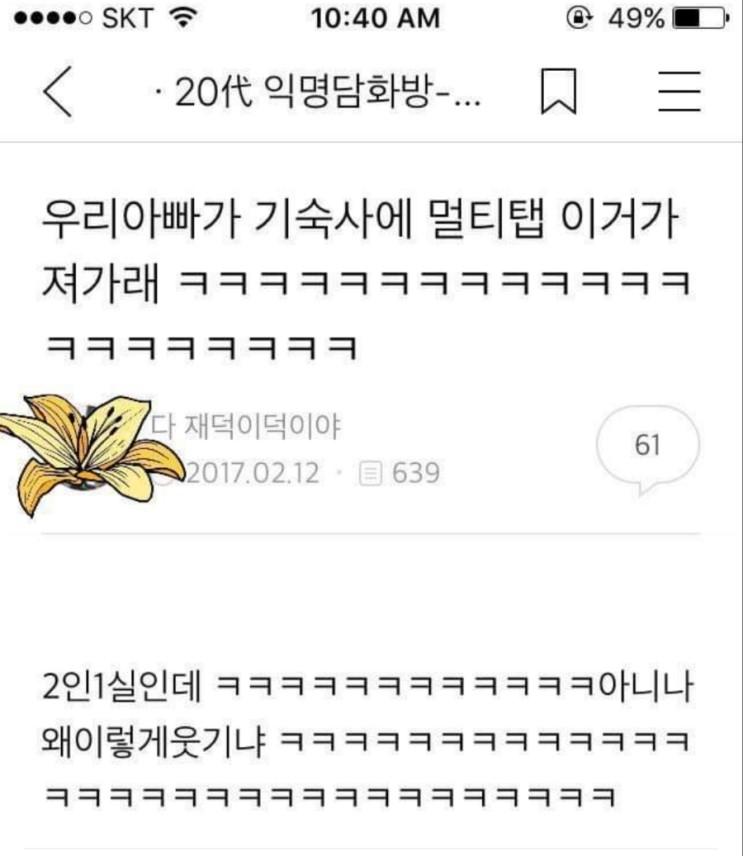
Task: Tap the body line starting 2인1실인데
Action: click(x=367, y=686)
